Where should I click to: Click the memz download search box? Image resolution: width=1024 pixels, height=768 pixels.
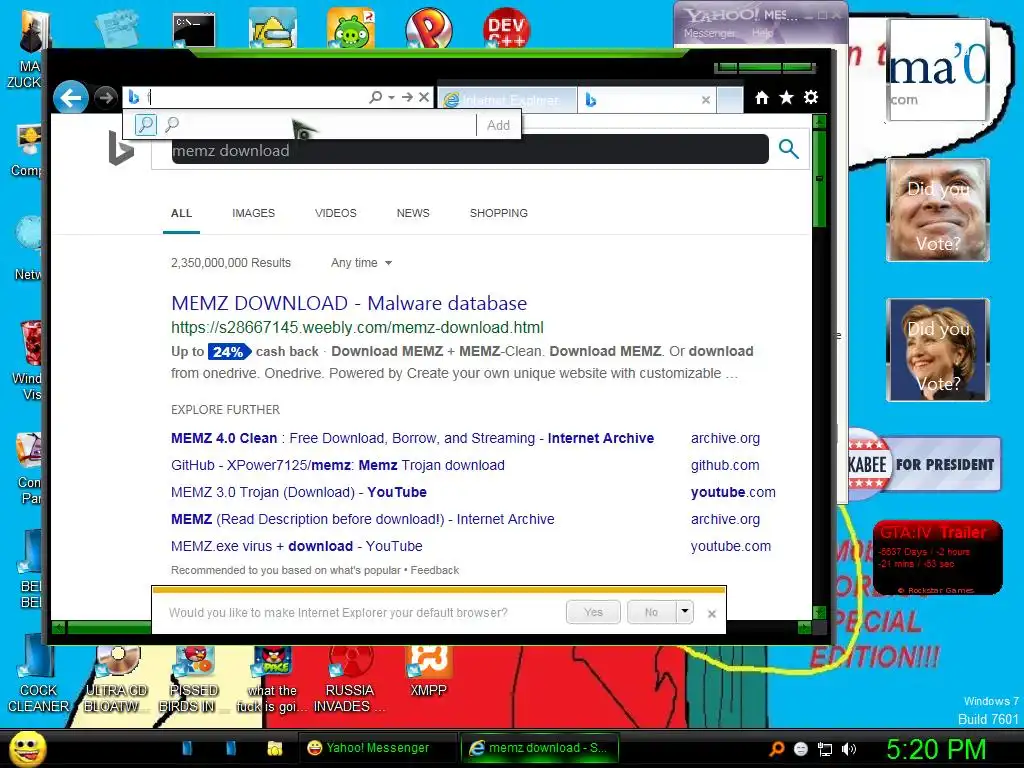pos(470,150)
